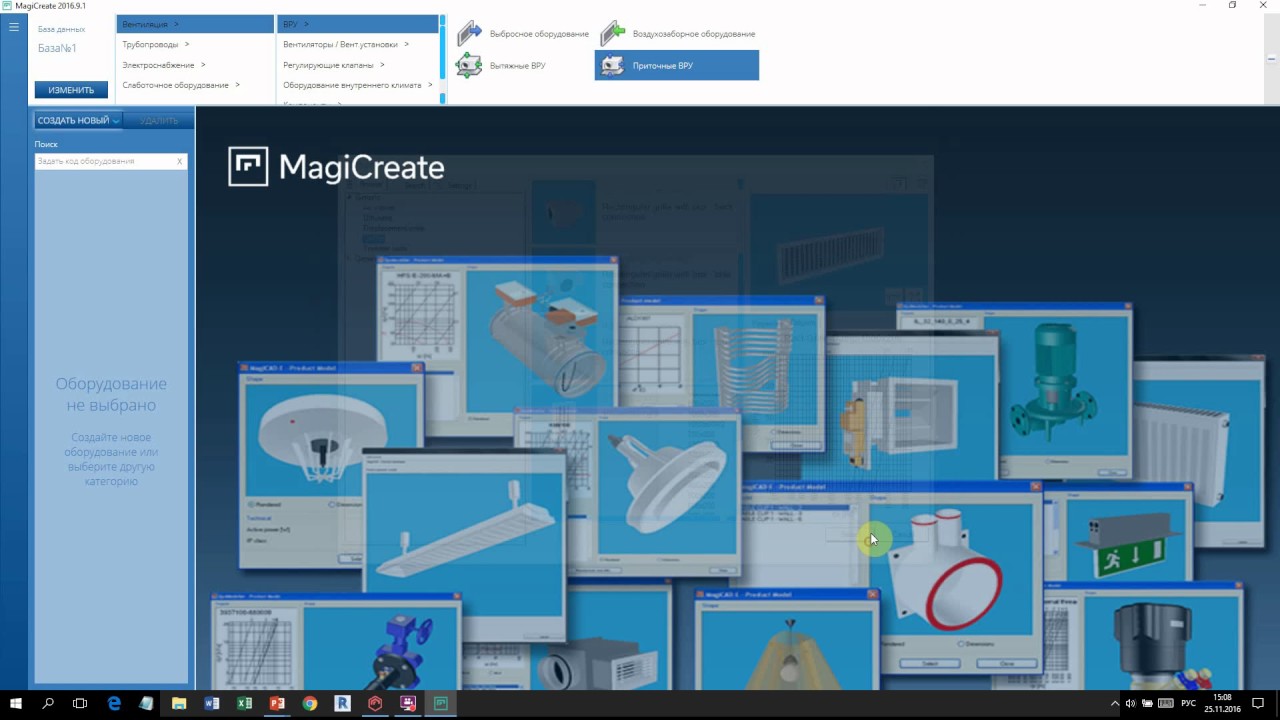Open the СОЗДАТЬ НОВЫЙ dropdown
Viewport: 1280px width, 720px height.
click(x=78, y=120)
